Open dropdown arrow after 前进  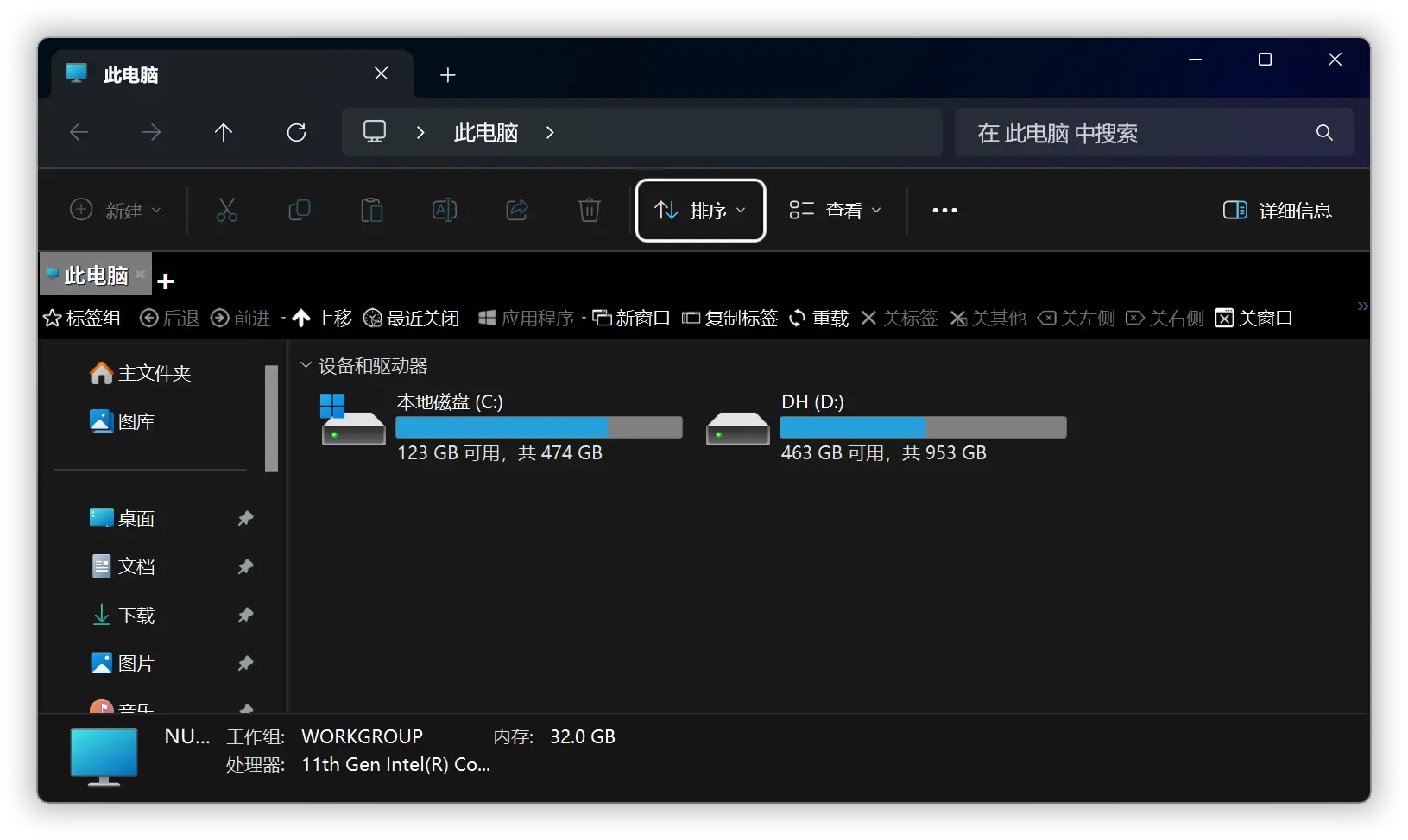point(283,319)
